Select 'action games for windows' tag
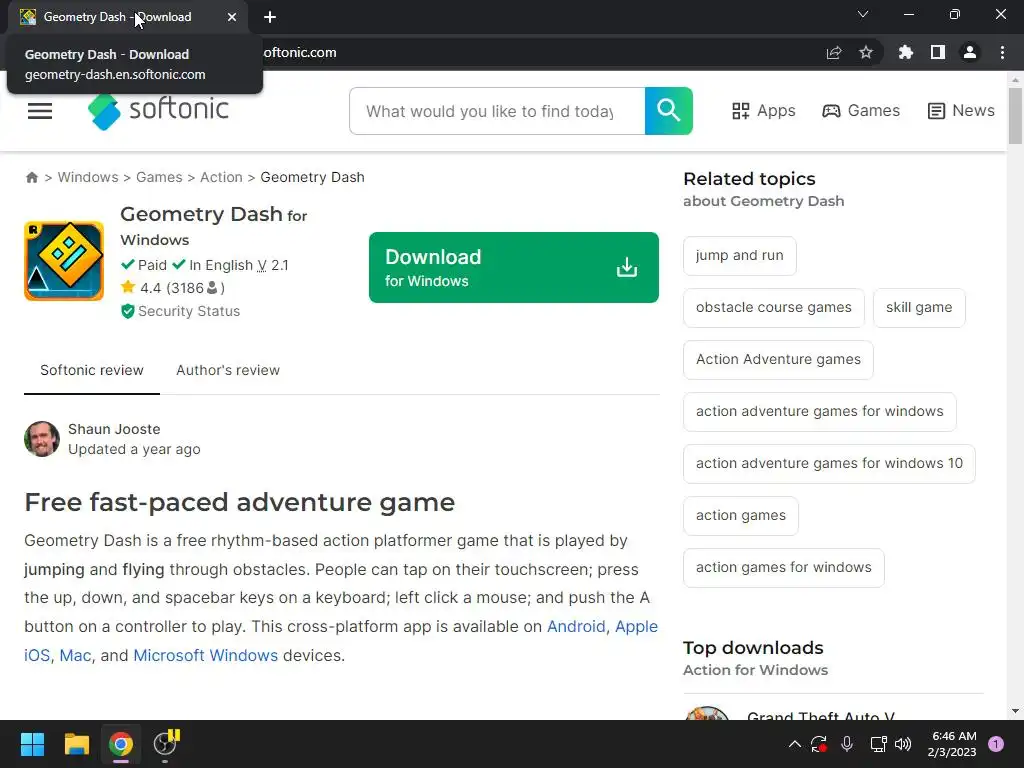The image size is (1024, 768). click(784, 568)
